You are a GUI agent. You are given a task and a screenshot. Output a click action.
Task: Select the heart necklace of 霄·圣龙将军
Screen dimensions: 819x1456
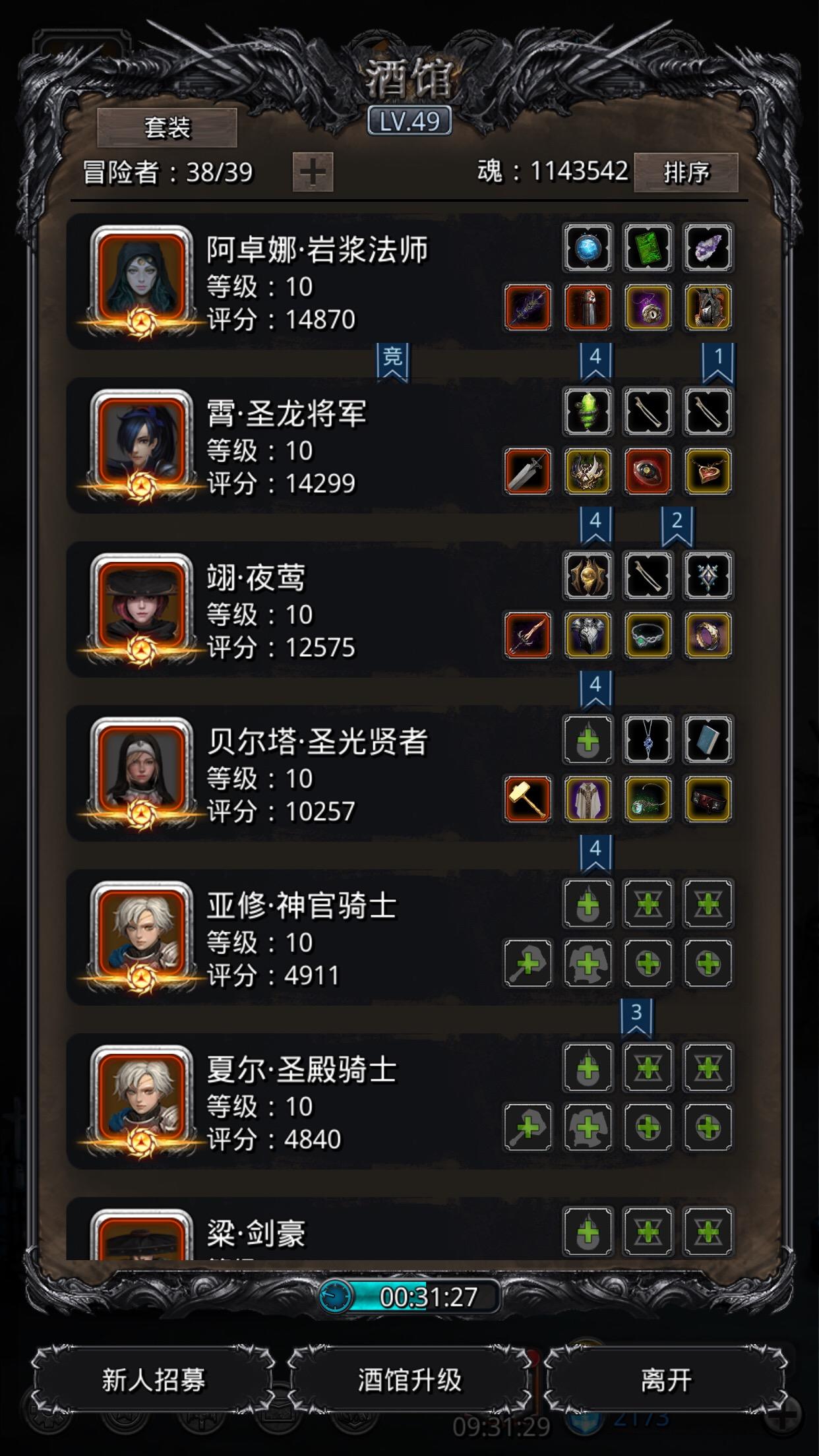(708, 471)
